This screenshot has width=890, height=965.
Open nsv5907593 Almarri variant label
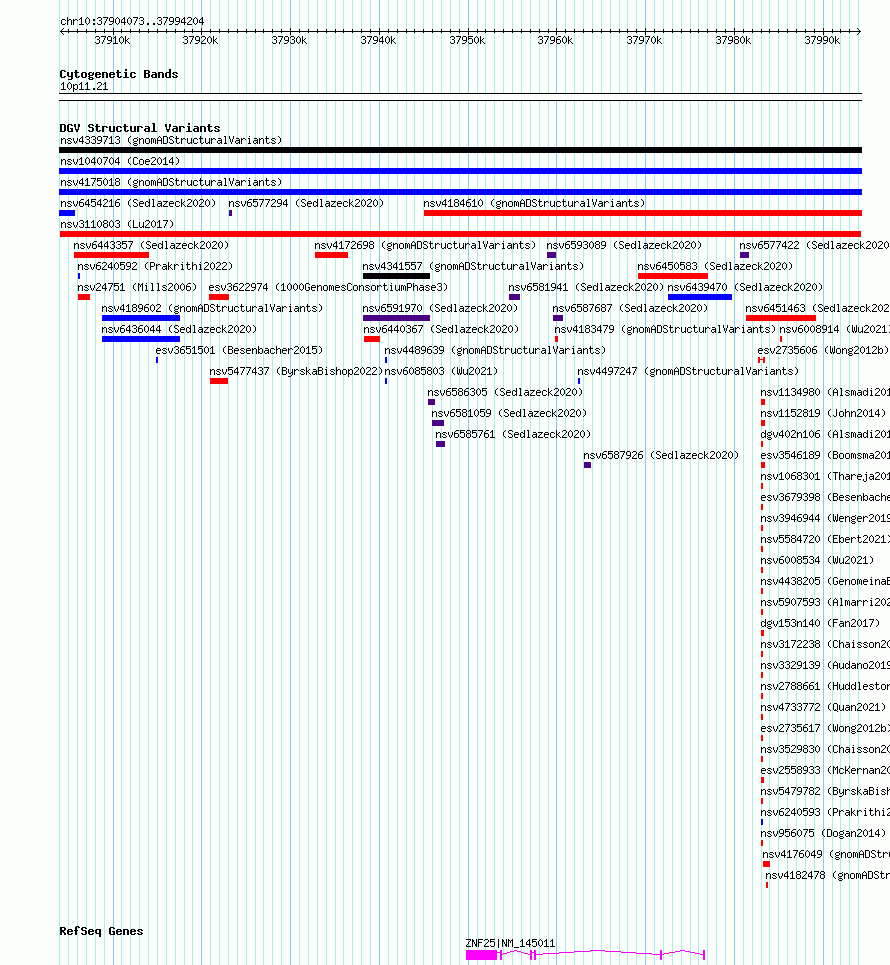[825, 602]
